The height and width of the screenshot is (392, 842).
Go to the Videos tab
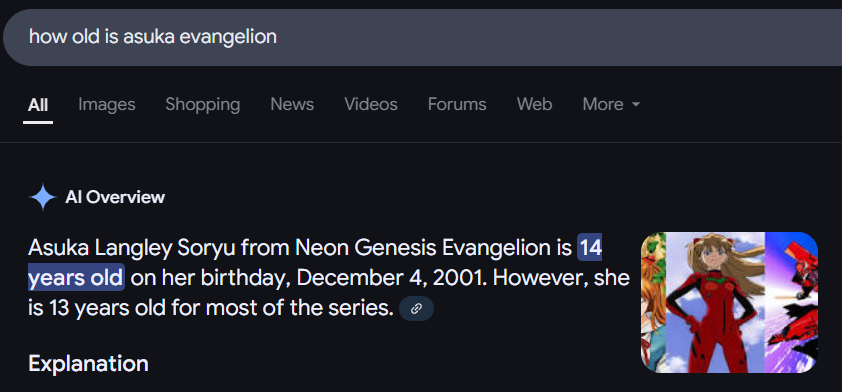pyautogui.click(x=371, y=104)
